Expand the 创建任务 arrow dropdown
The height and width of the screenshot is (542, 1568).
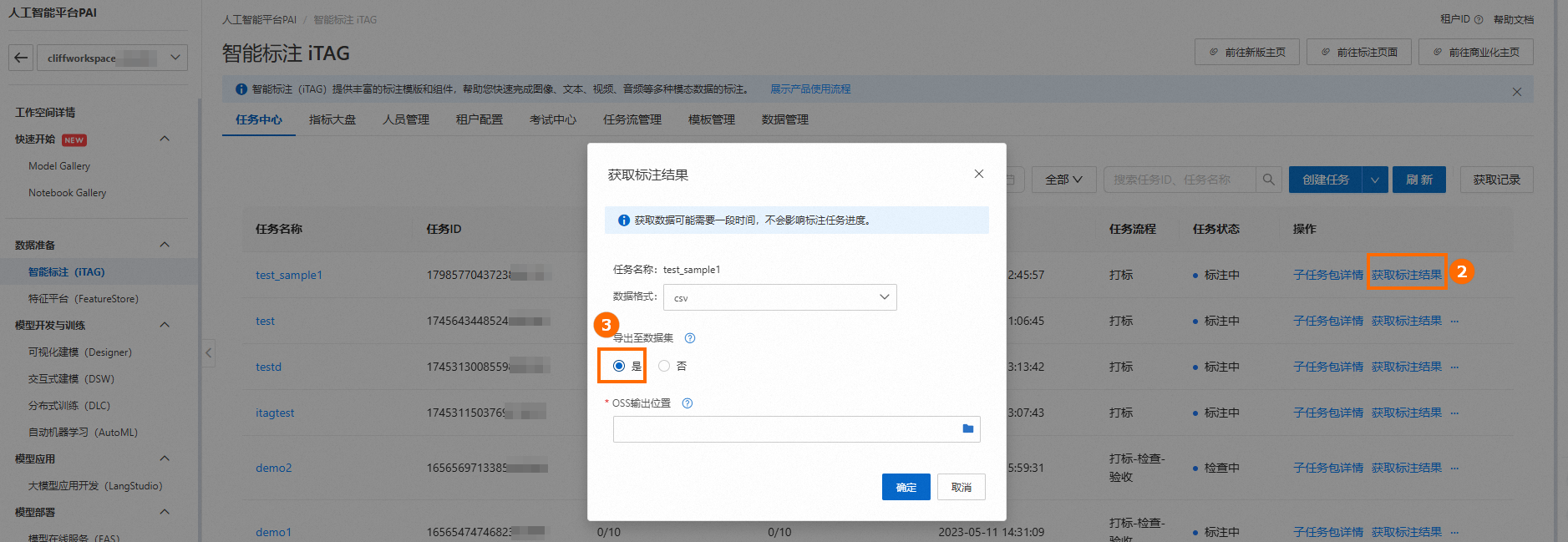[1375, 180]
